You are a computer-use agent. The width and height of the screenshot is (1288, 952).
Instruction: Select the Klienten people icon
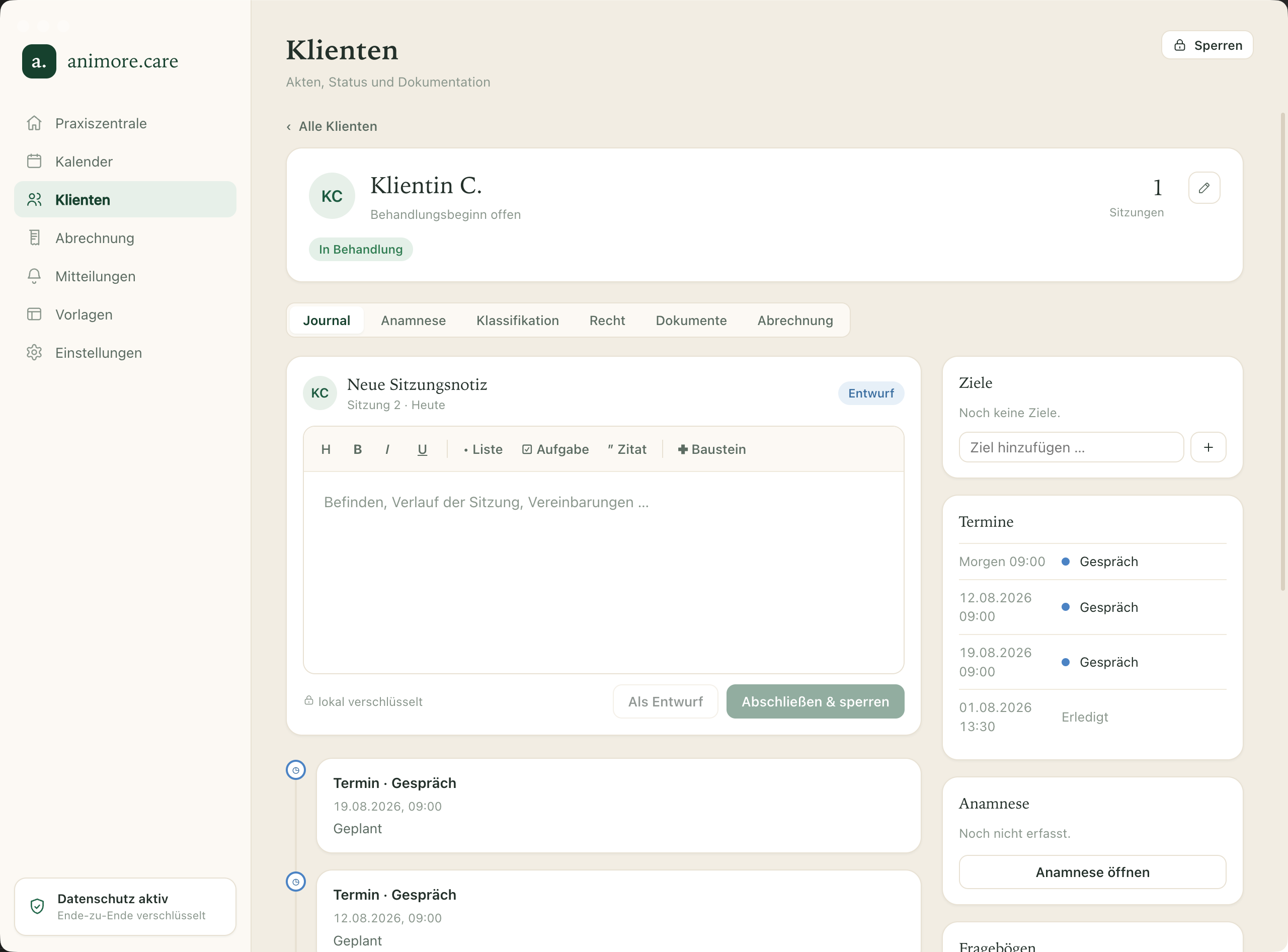point(35,199)
